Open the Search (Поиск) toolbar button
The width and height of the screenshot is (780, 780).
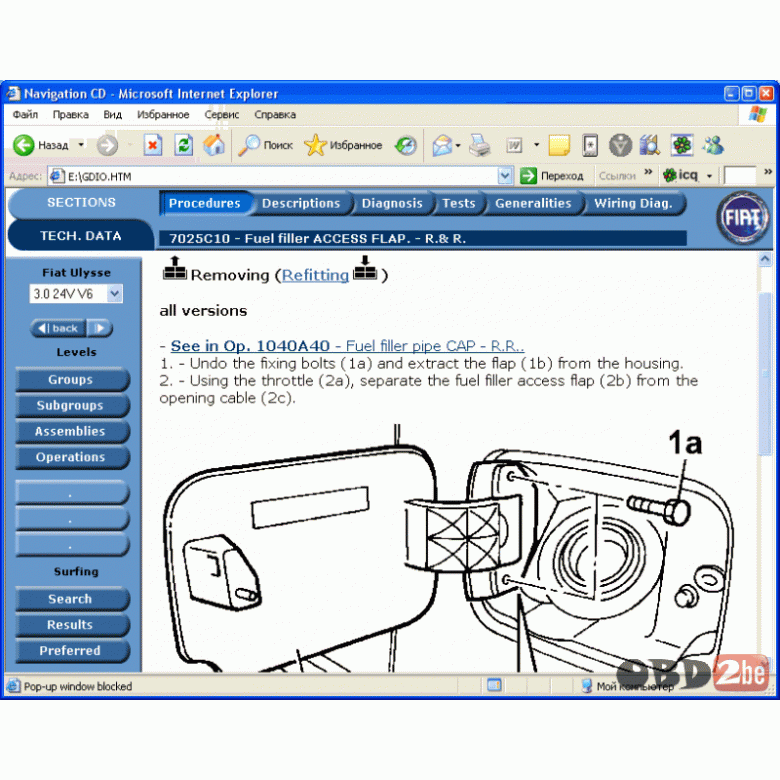(265, 145)
